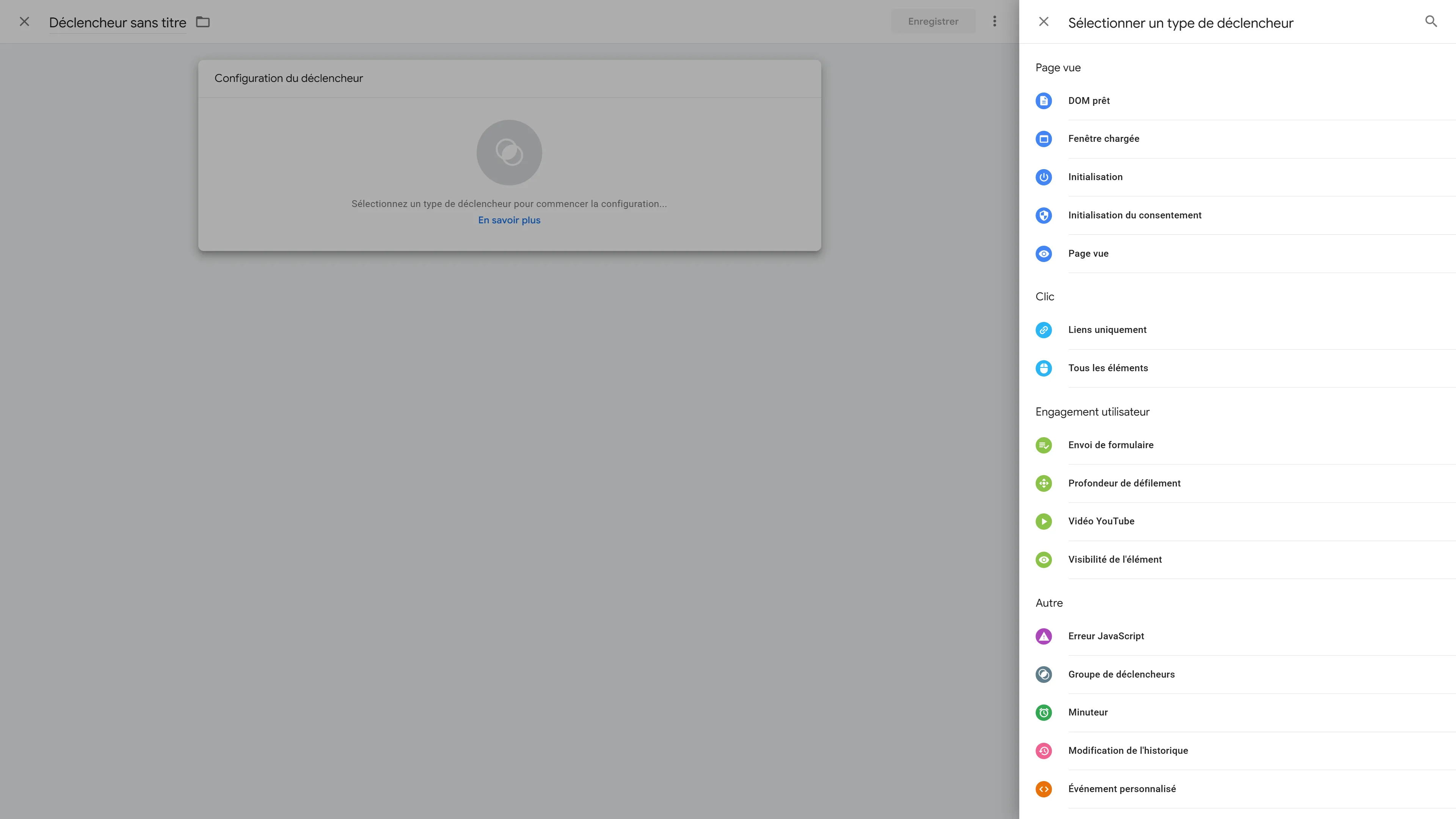
Task: Click the Modification de l'historique icon
Action: click(1043, 751)
